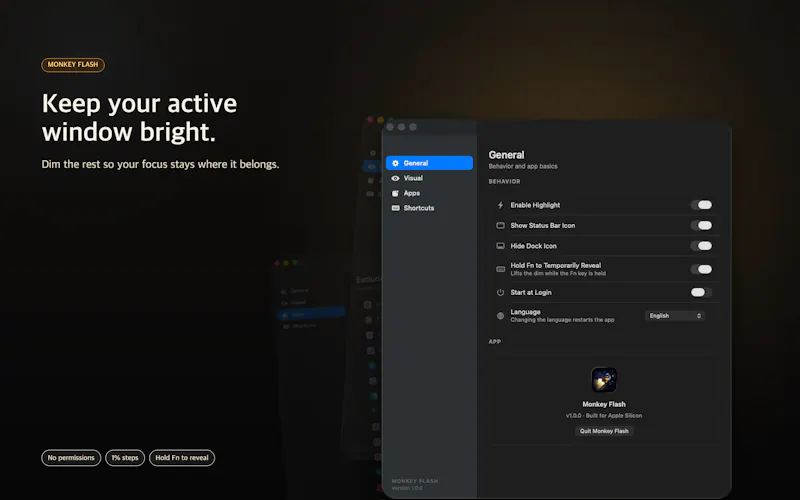The image size is (800, 500).
Task: Click the 'Monkey Flash' name under app icon
Action: pyautogui.click(x=604, y=404)
